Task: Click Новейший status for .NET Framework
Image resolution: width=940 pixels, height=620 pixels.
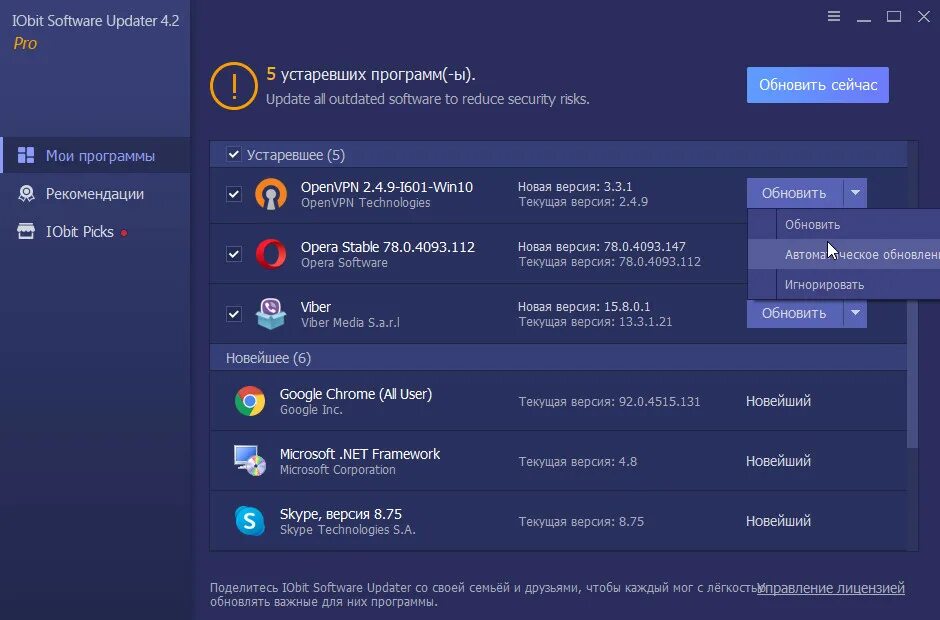Action: click(778, 461)
